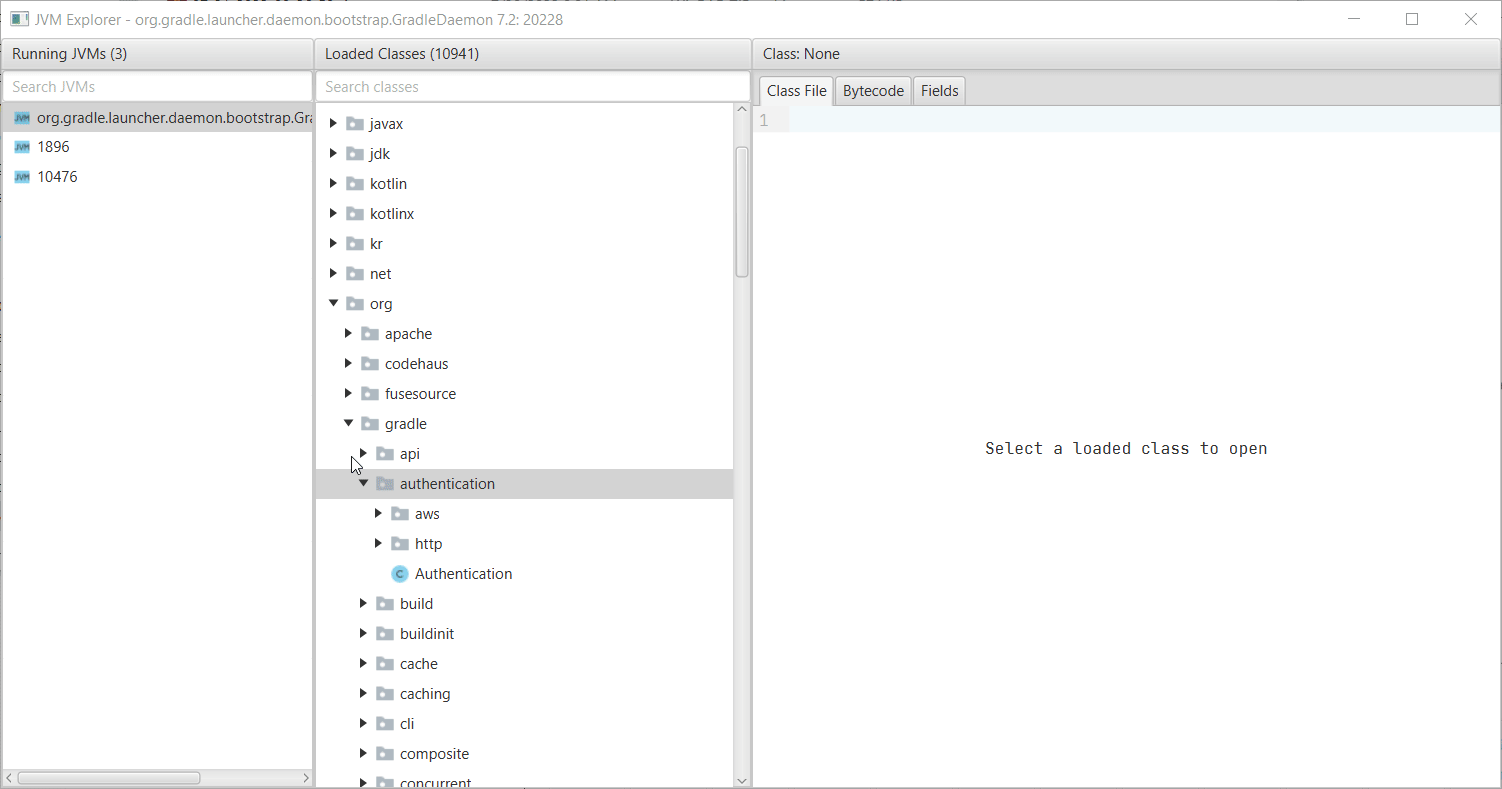Click the JVM icon of the GradleDaemon entry

coord(22,118)
